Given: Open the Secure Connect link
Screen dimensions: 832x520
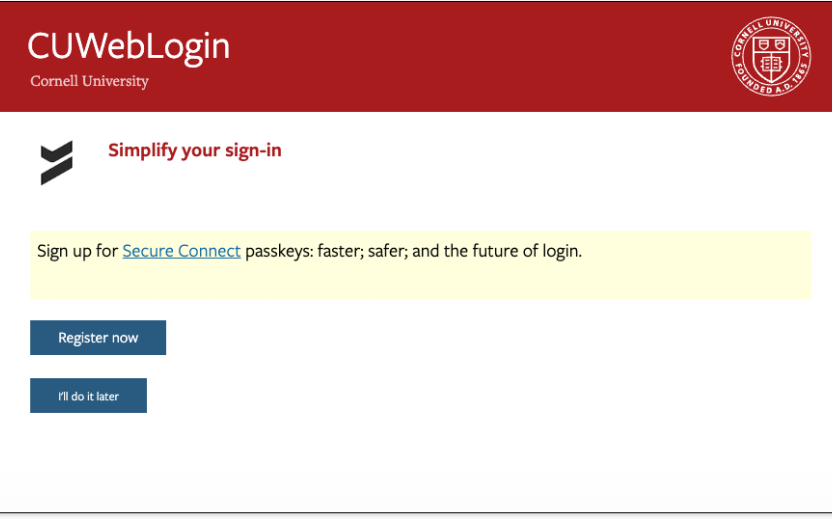Looking at the screenshot, I should click(x=181, y=251).
